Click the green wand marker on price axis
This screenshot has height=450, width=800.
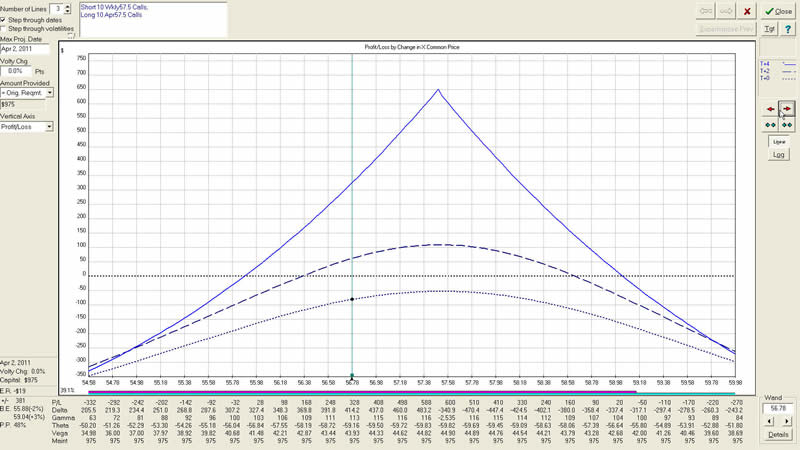click(x=352, y=376)
